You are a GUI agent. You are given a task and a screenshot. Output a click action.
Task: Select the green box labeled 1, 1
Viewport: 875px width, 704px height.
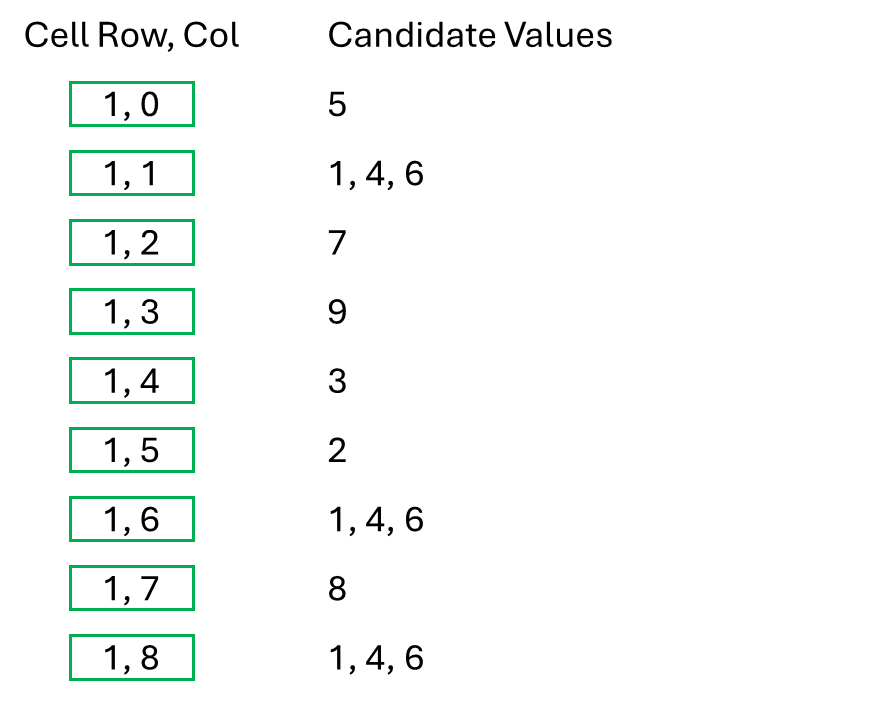[131, 174]
